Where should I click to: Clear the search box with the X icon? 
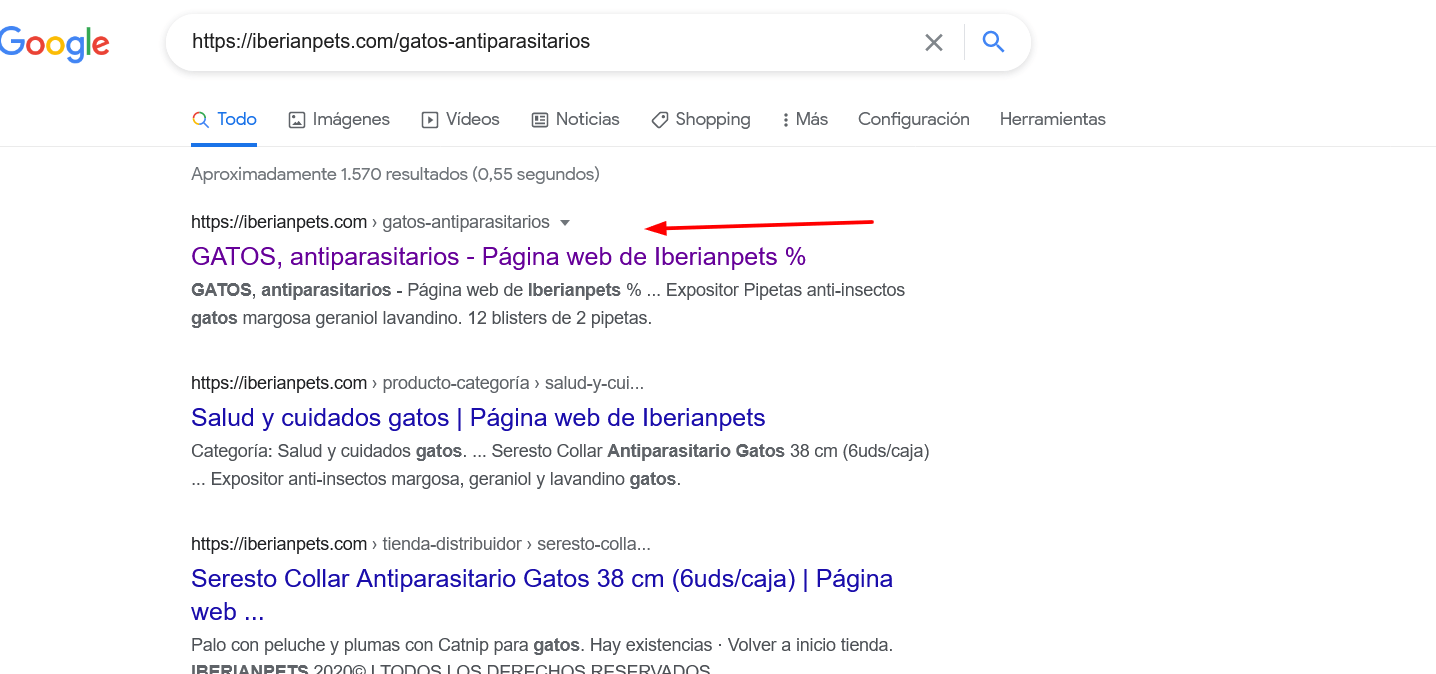coord(933,42)
